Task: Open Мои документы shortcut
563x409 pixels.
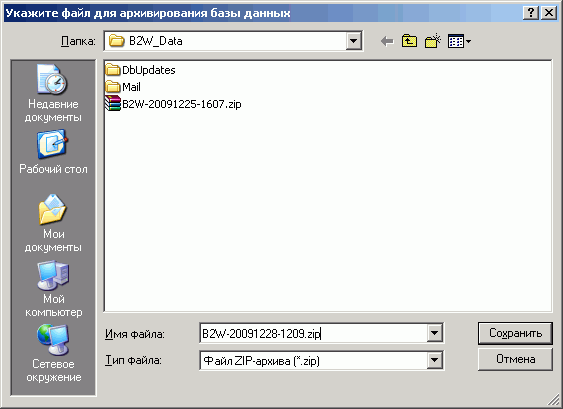Action: pyautogui.click(x=53, y=223)
